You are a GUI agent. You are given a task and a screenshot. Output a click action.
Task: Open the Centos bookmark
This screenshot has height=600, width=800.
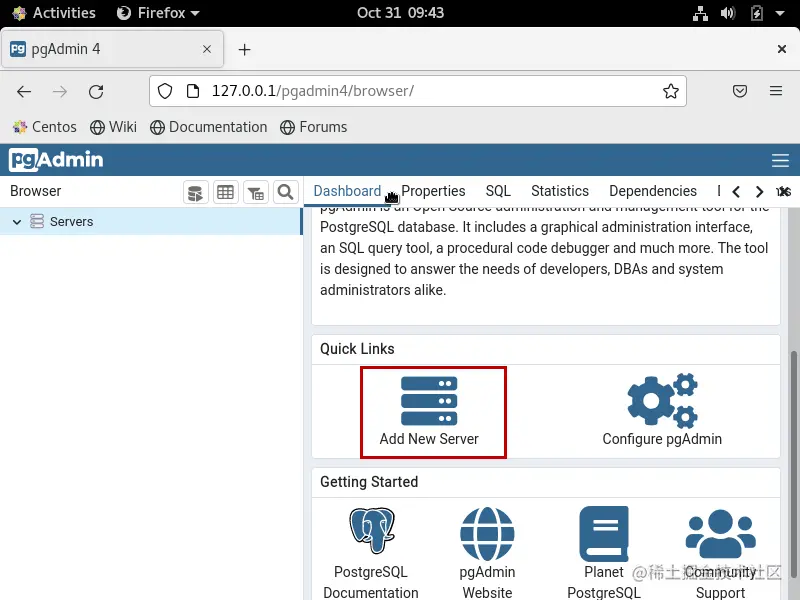(44, 127)
